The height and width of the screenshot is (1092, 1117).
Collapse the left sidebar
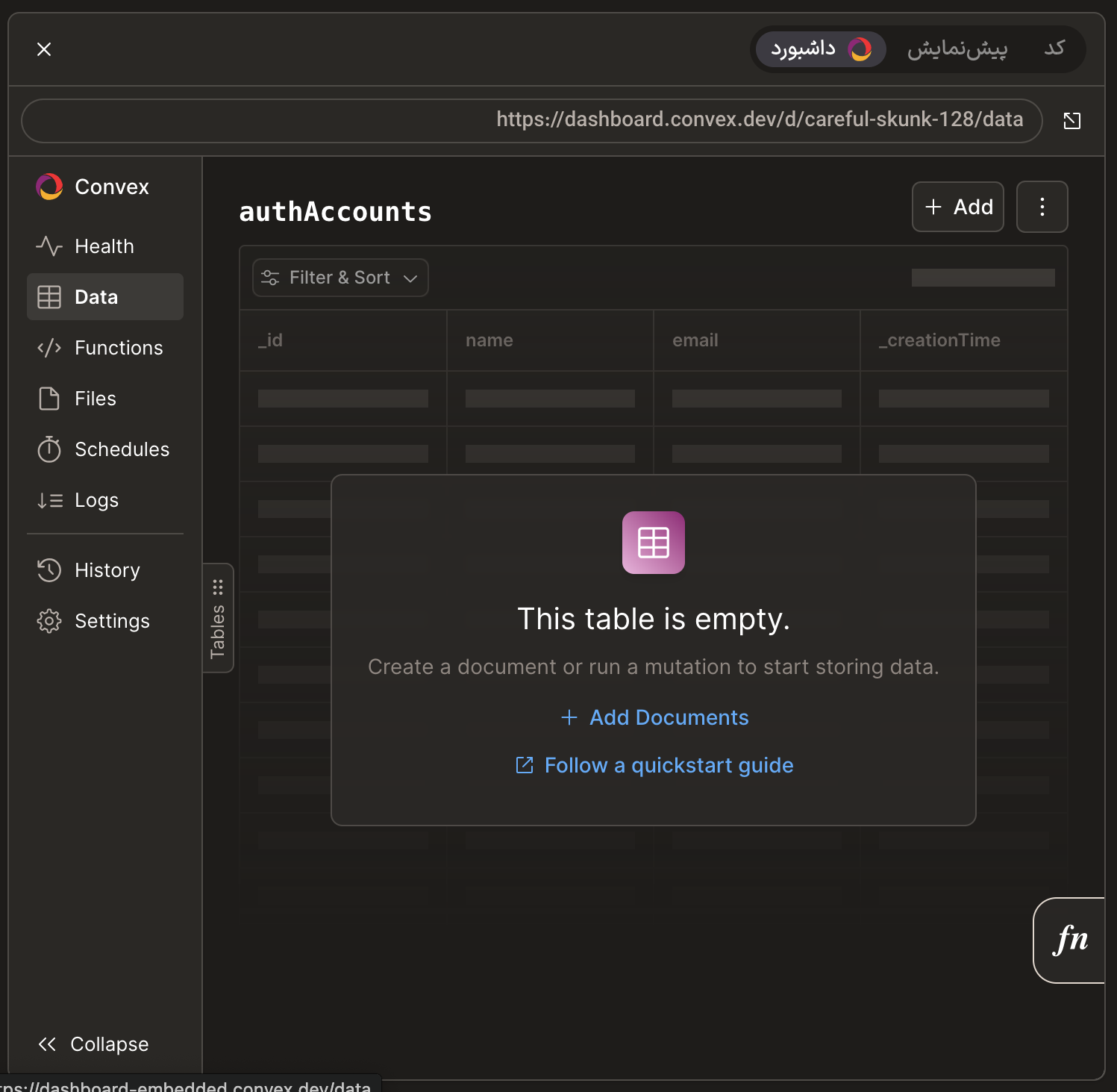pos(93,1043)
